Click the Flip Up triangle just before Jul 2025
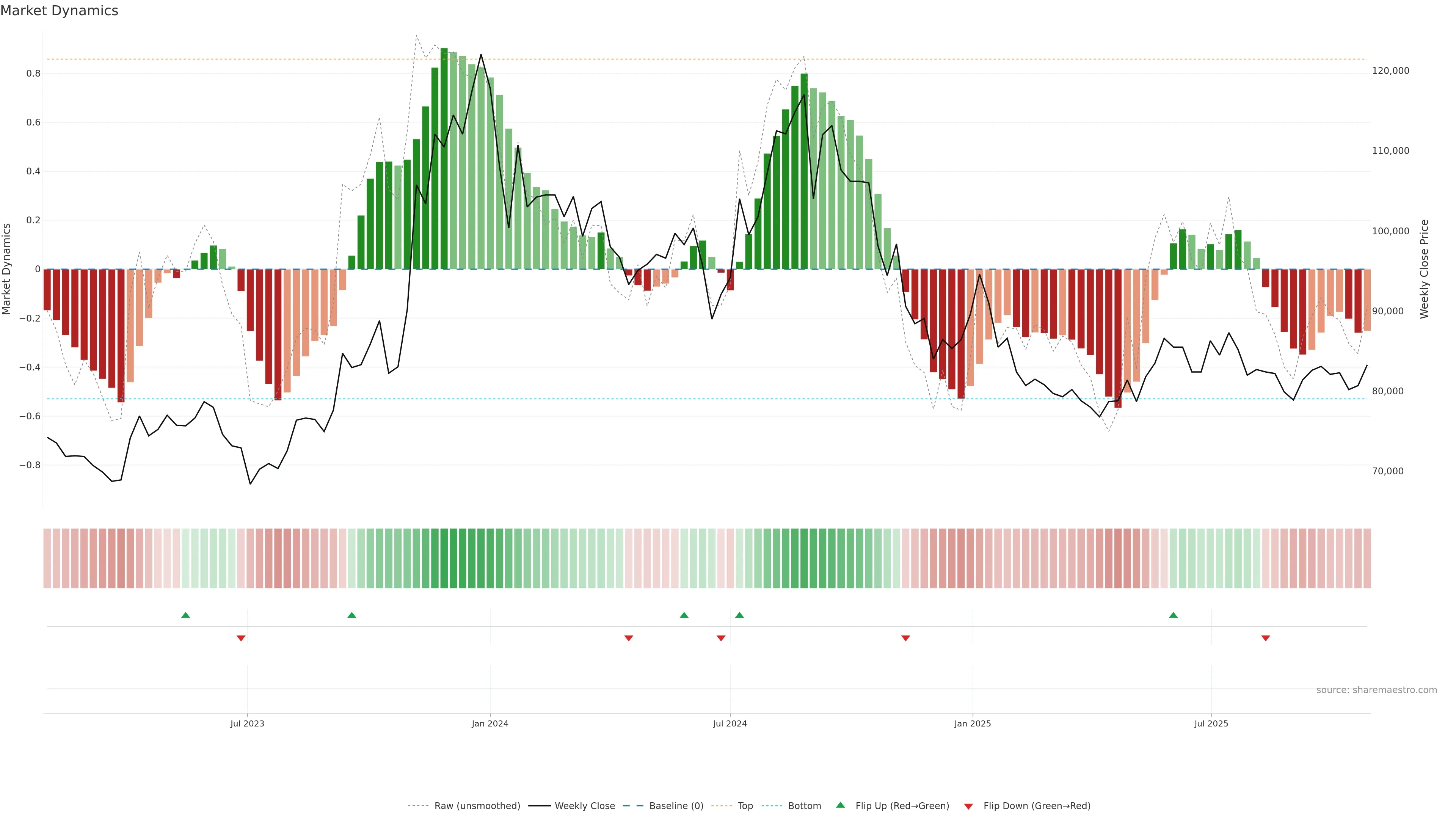 coord(1174,615)
